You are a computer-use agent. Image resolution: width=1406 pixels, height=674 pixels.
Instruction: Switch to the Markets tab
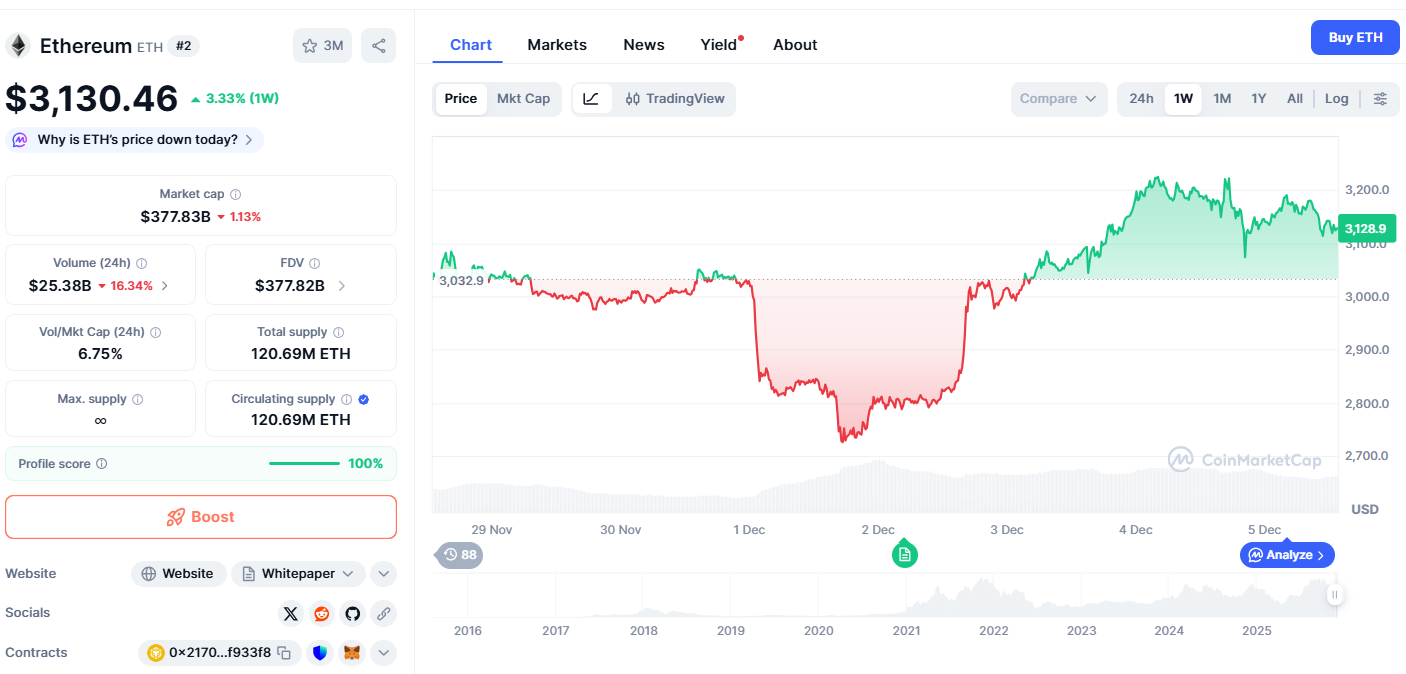(557, 45)
